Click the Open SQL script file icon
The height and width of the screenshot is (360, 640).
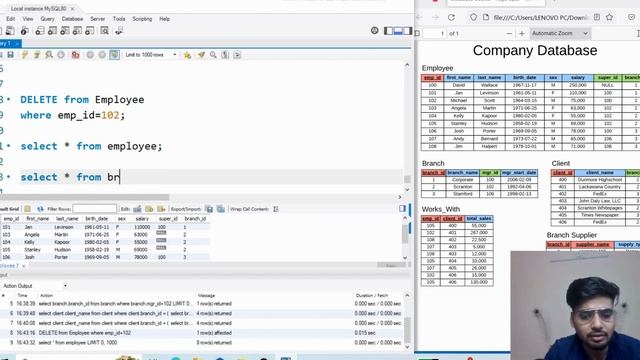pos(10,31)
